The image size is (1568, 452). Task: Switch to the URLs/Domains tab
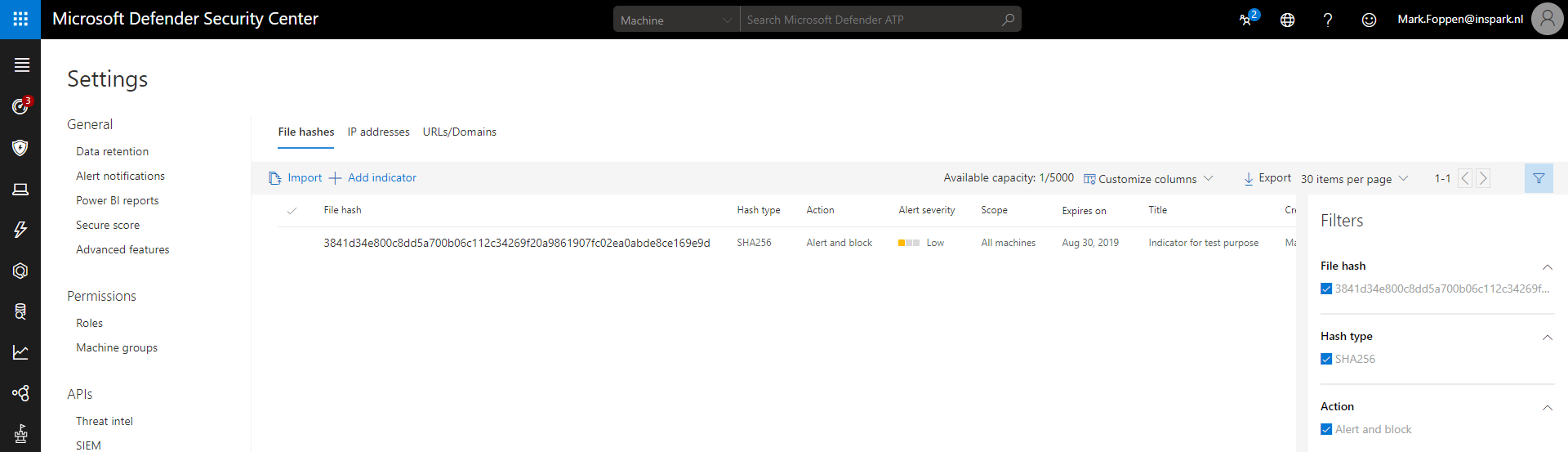[460, 132]
